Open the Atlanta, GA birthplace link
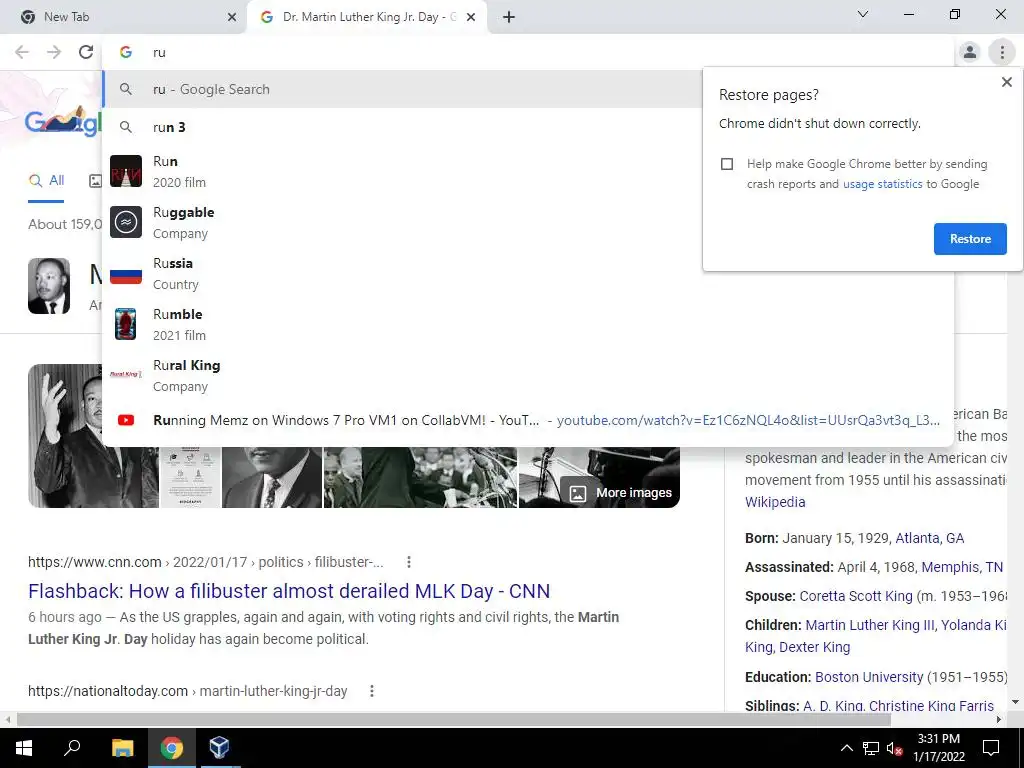Screen dimensions: 1024x768 pyautogui.click(x=929, y=539)
